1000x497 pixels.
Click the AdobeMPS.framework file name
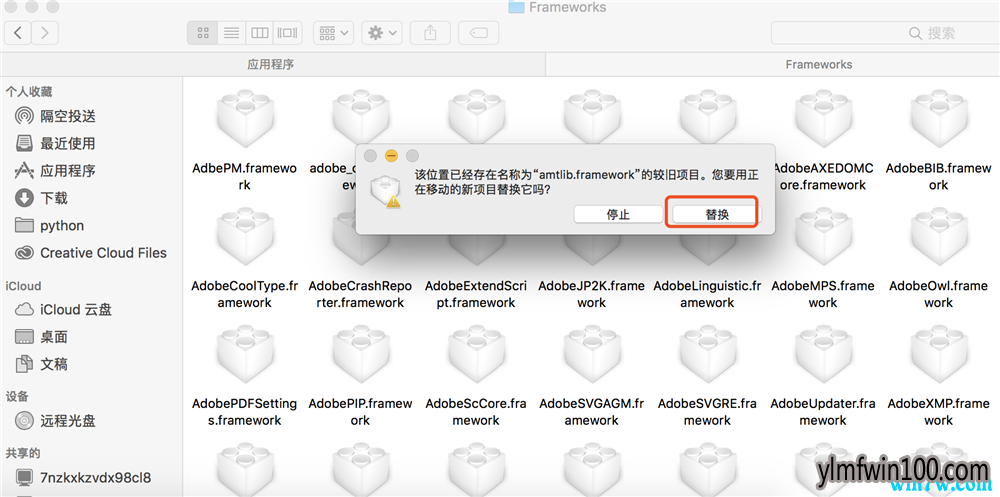point(823,294)
